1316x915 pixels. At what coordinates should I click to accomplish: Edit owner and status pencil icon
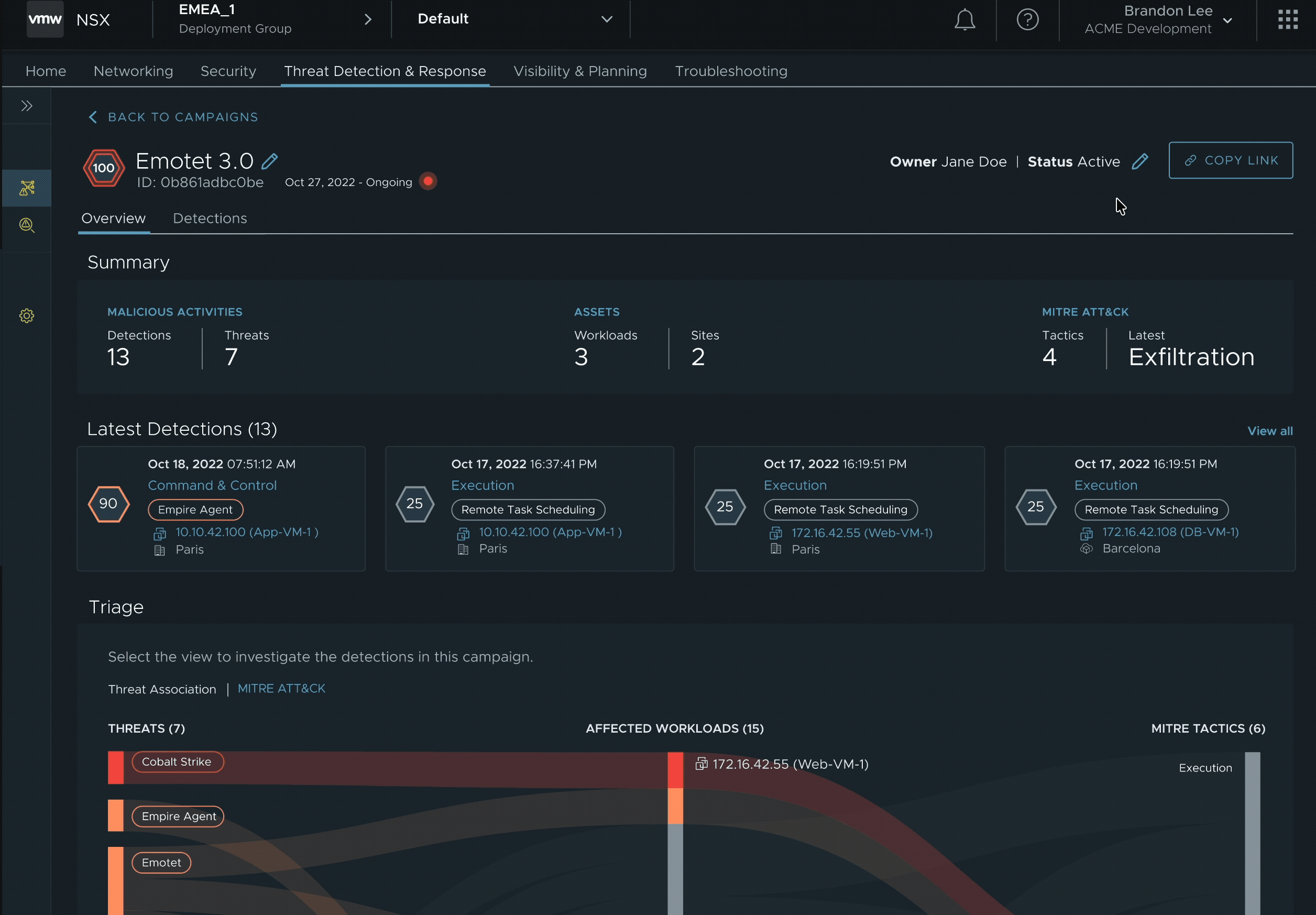click(x=1139, y=162)
